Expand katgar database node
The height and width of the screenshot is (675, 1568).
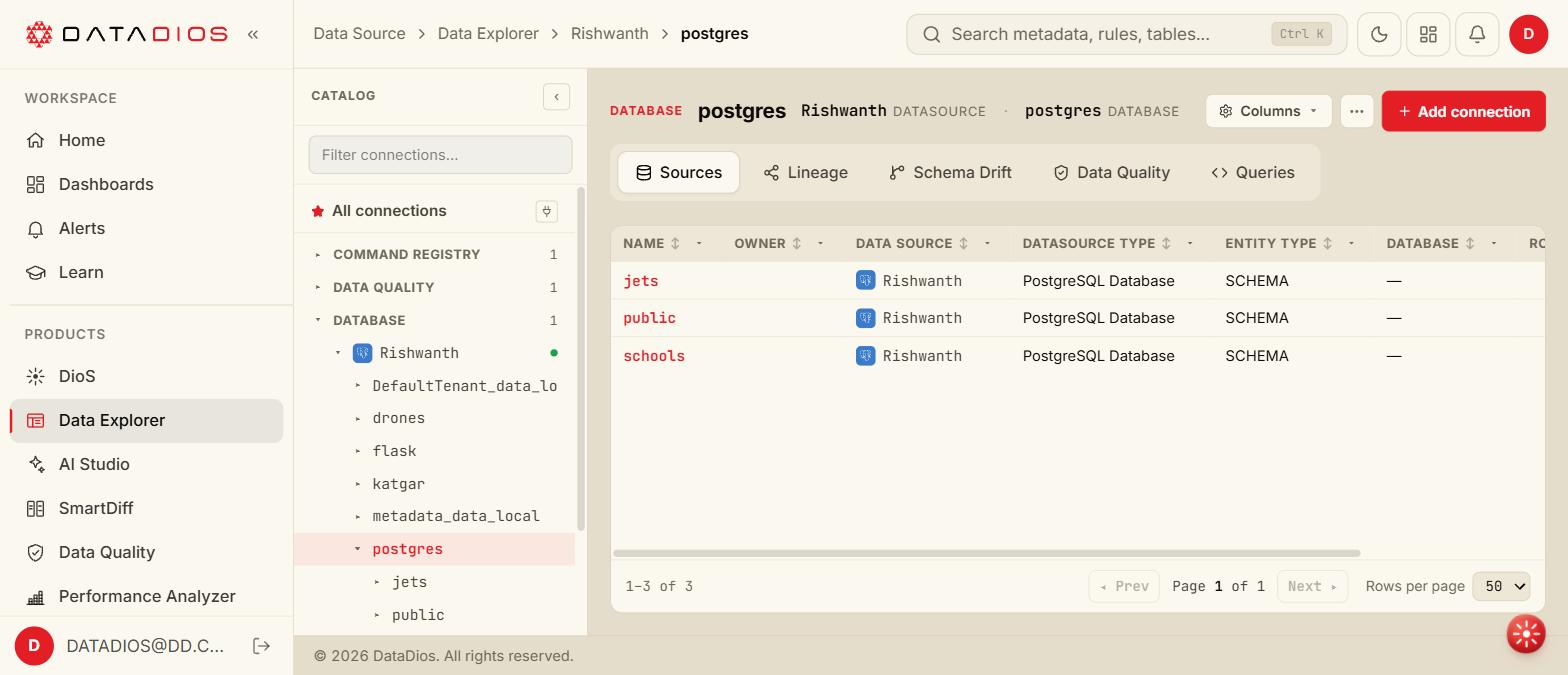(358, 484)
